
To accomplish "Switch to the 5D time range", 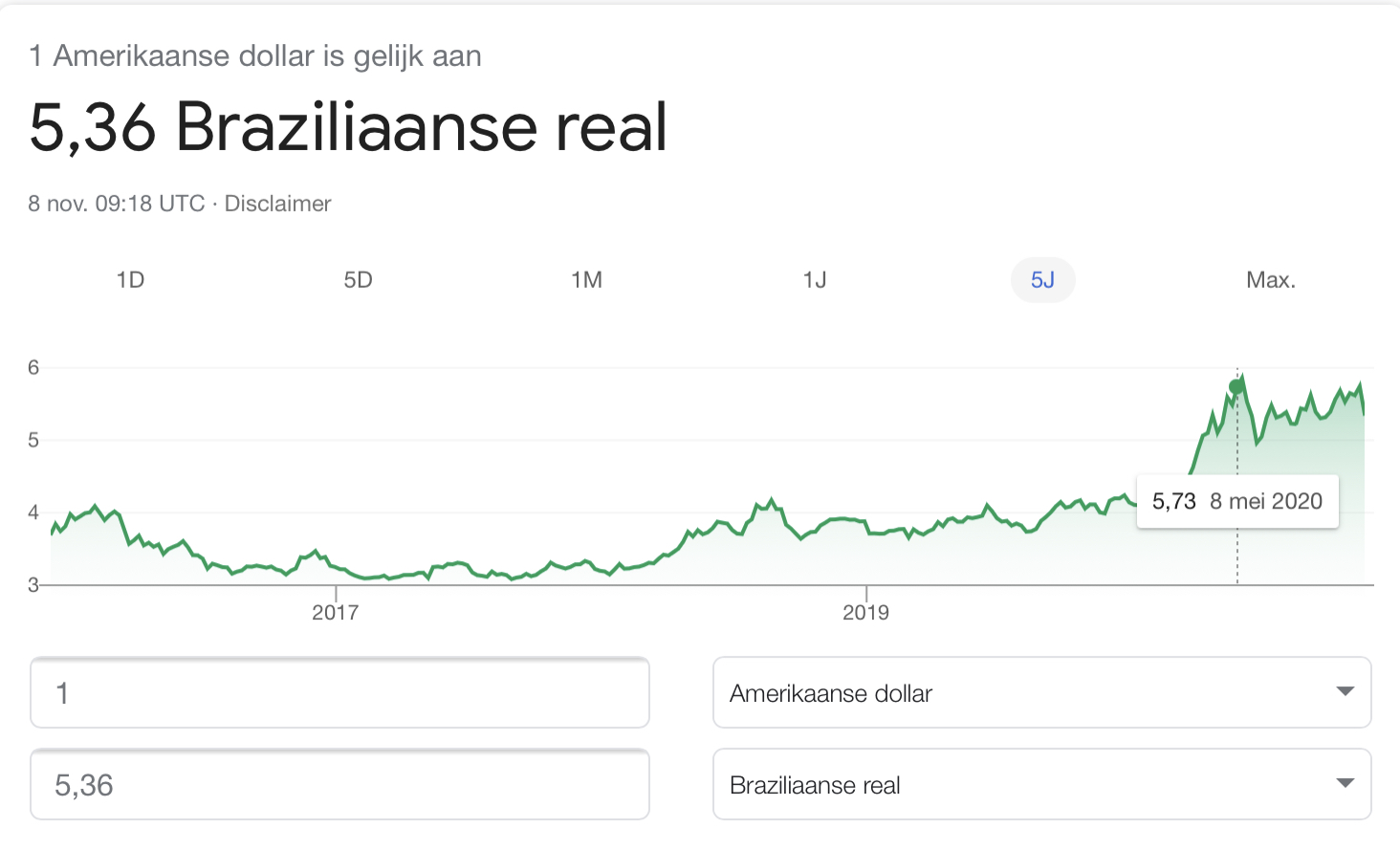I will [358, 280].
